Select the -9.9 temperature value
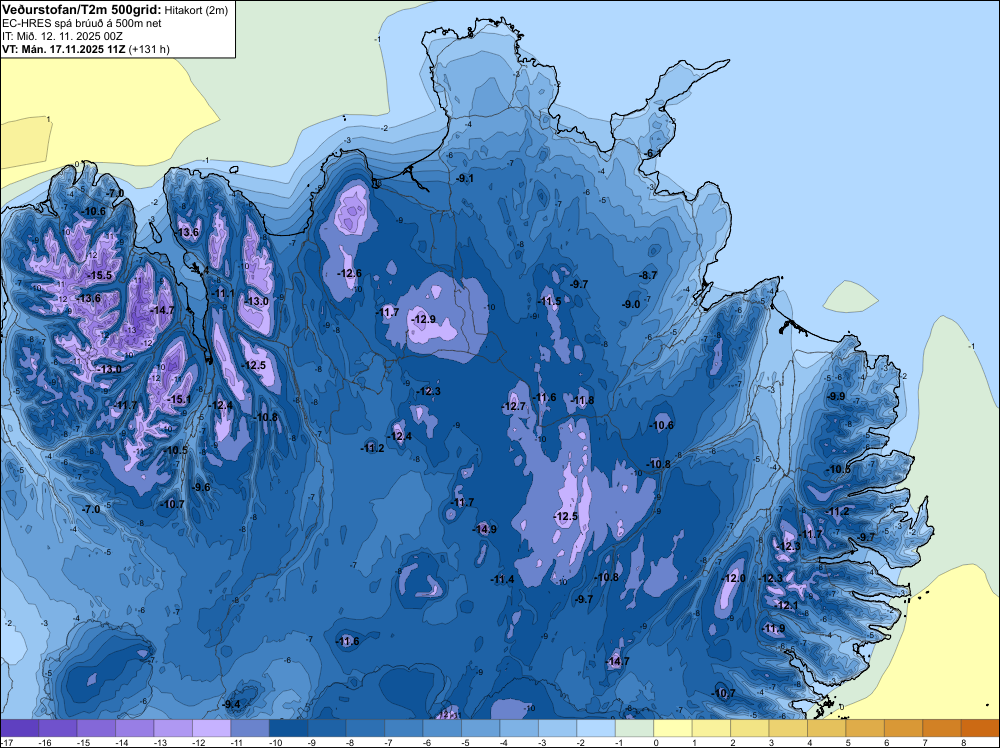 (x=835, y=397)
